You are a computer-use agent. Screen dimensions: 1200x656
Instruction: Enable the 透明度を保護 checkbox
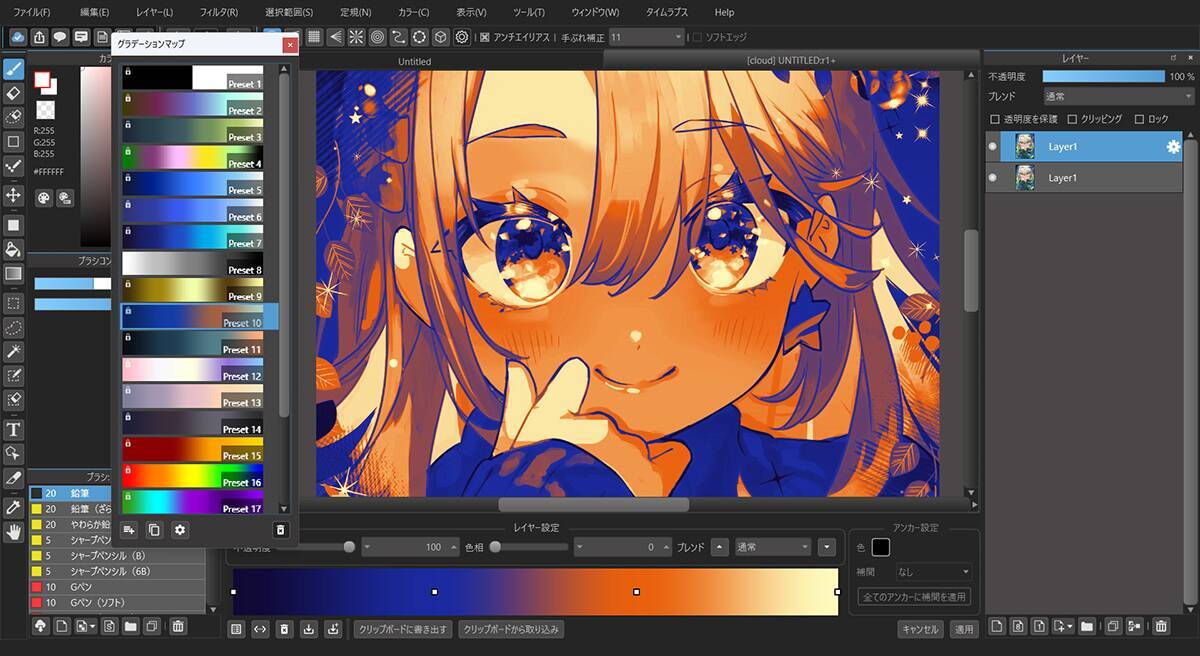pos(994,119)
